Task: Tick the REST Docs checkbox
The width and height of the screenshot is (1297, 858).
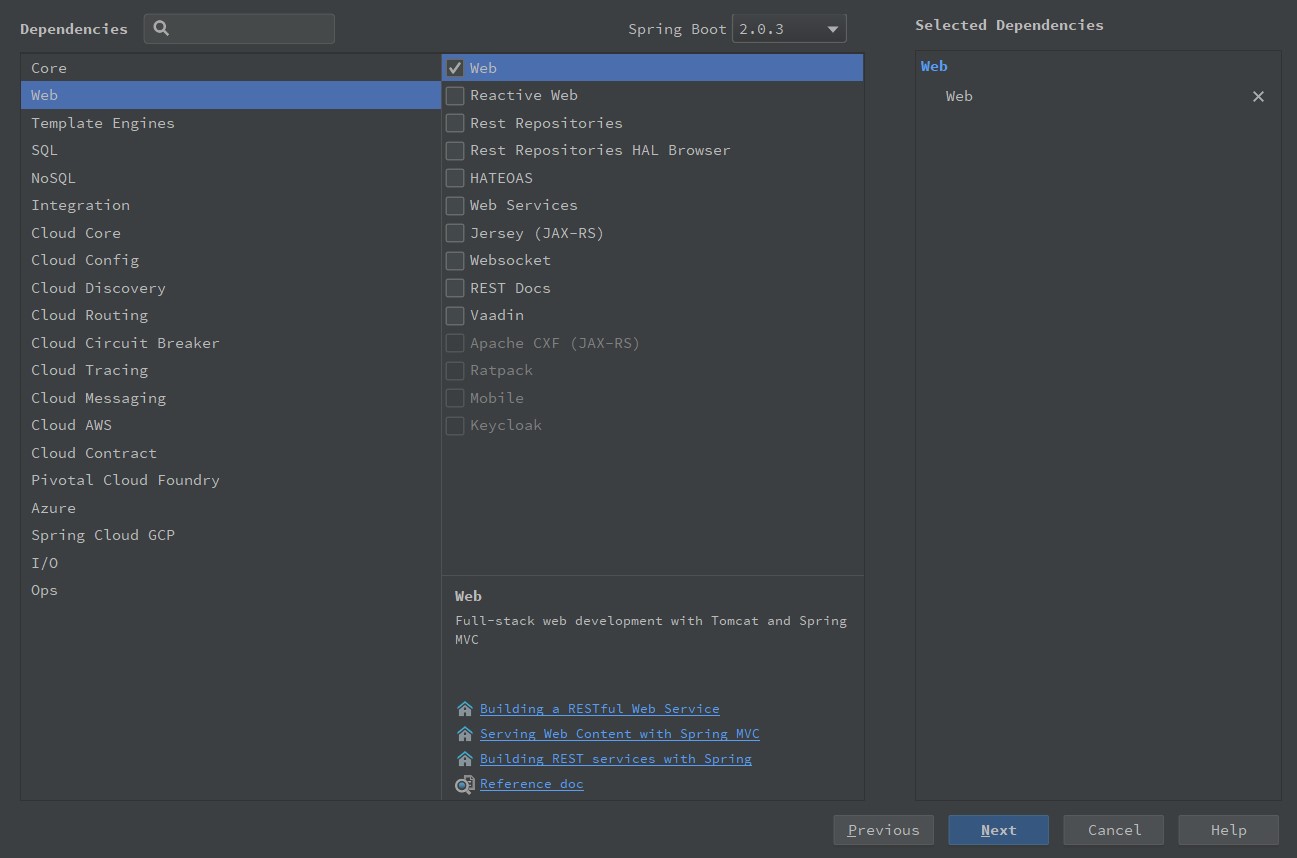Action: (455, 288)
